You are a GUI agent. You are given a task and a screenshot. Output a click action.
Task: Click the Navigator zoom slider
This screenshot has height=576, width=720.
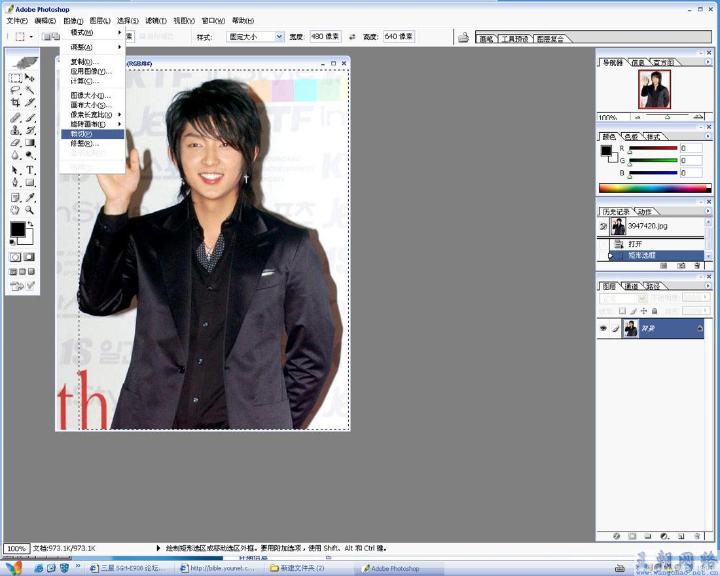(x=668, y=117)
